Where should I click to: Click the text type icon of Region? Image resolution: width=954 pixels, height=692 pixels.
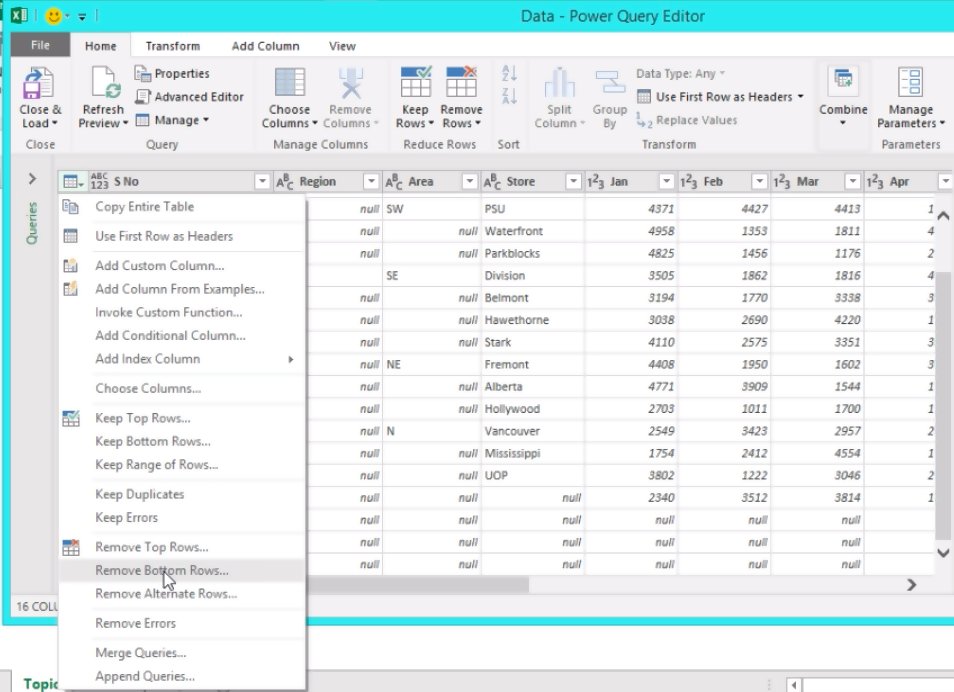click(x=285, y=181)
